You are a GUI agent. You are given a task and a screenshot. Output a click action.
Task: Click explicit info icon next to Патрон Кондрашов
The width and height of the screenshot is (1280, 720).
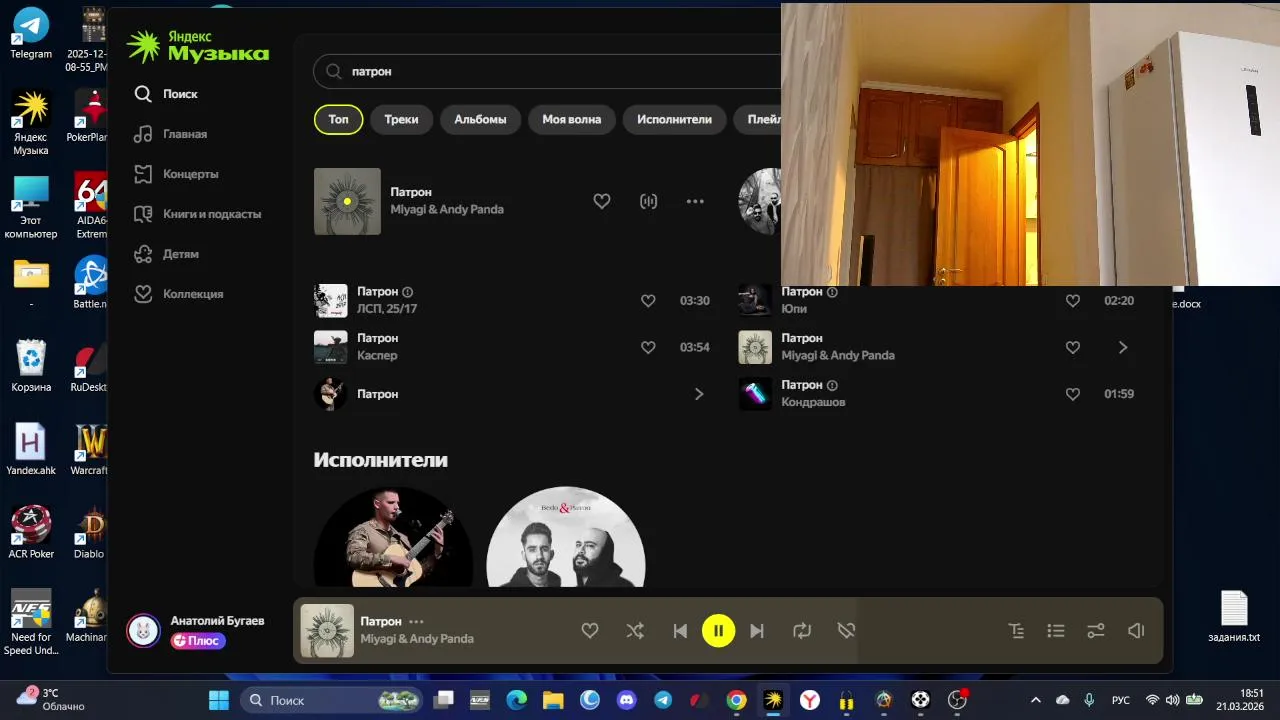coord(832,385)
